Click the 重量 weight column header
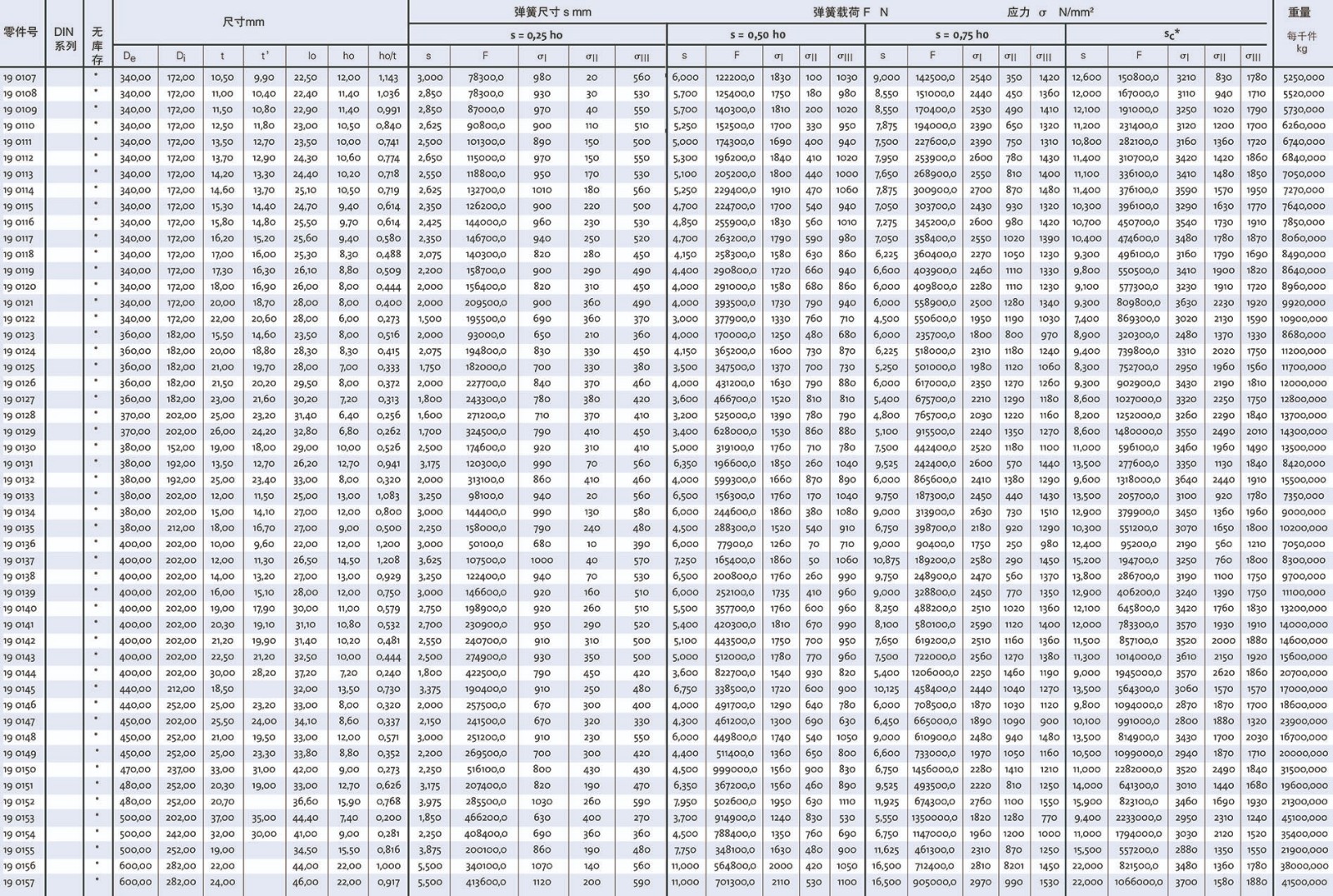 click(x=1300, y=12)
